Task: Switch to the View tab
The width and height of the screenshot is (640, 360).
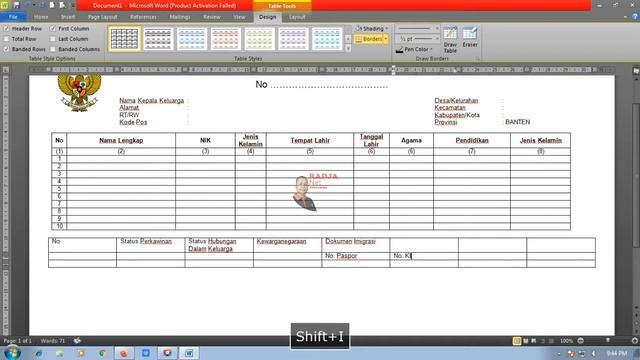Action: pos(239,17)
